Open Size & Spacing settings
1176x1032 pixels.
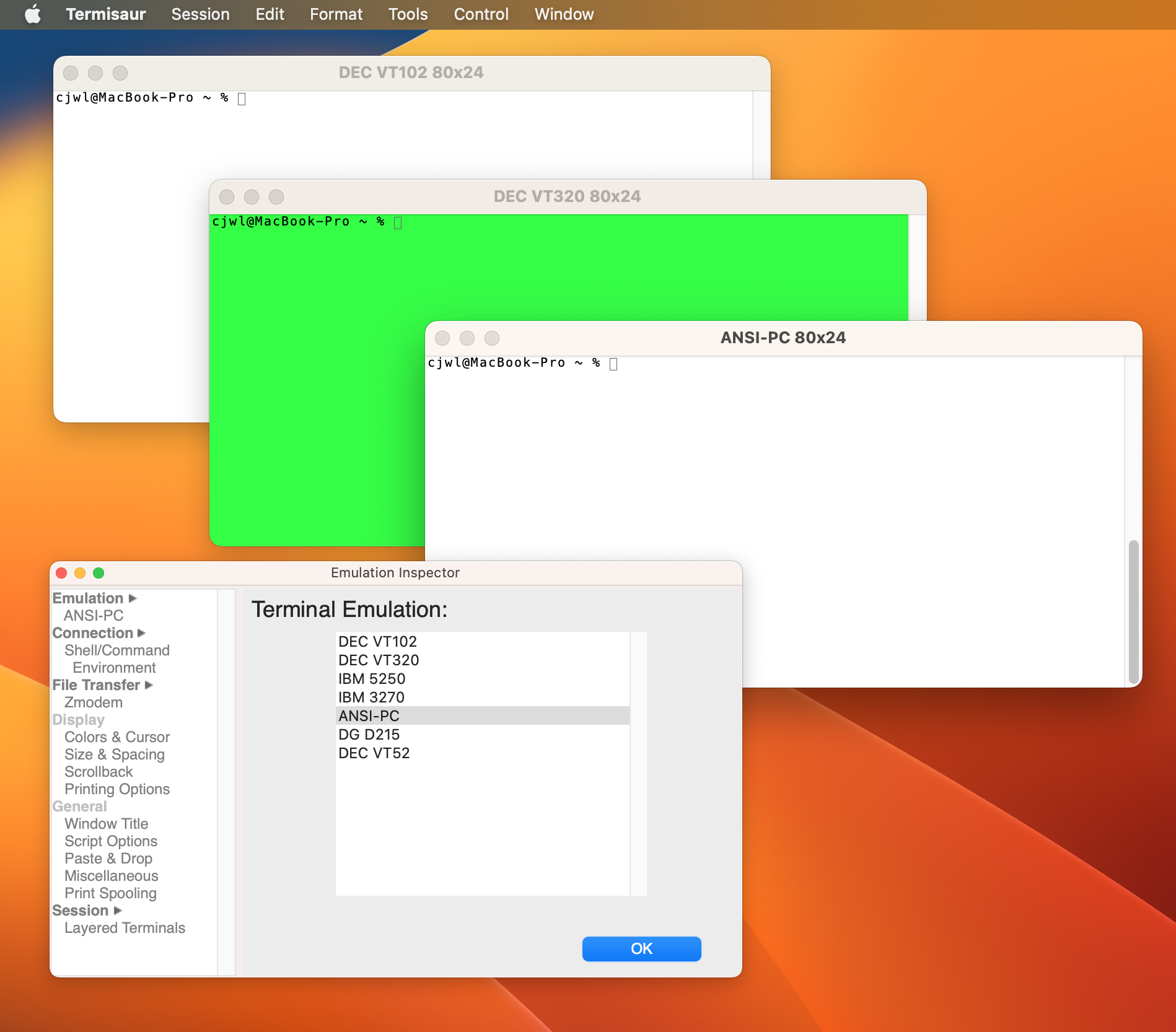115,754
